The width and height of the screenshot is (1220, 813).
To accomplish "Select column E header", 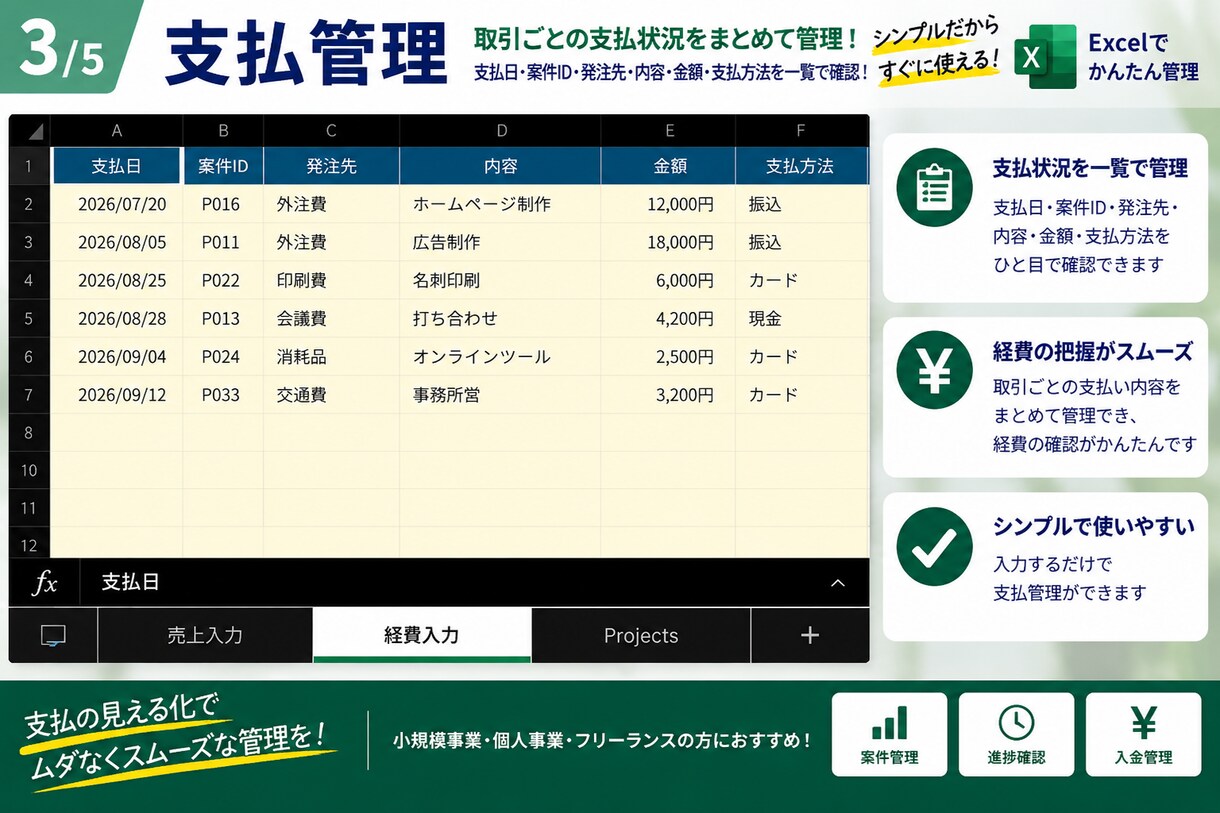I will click(668, 131).
